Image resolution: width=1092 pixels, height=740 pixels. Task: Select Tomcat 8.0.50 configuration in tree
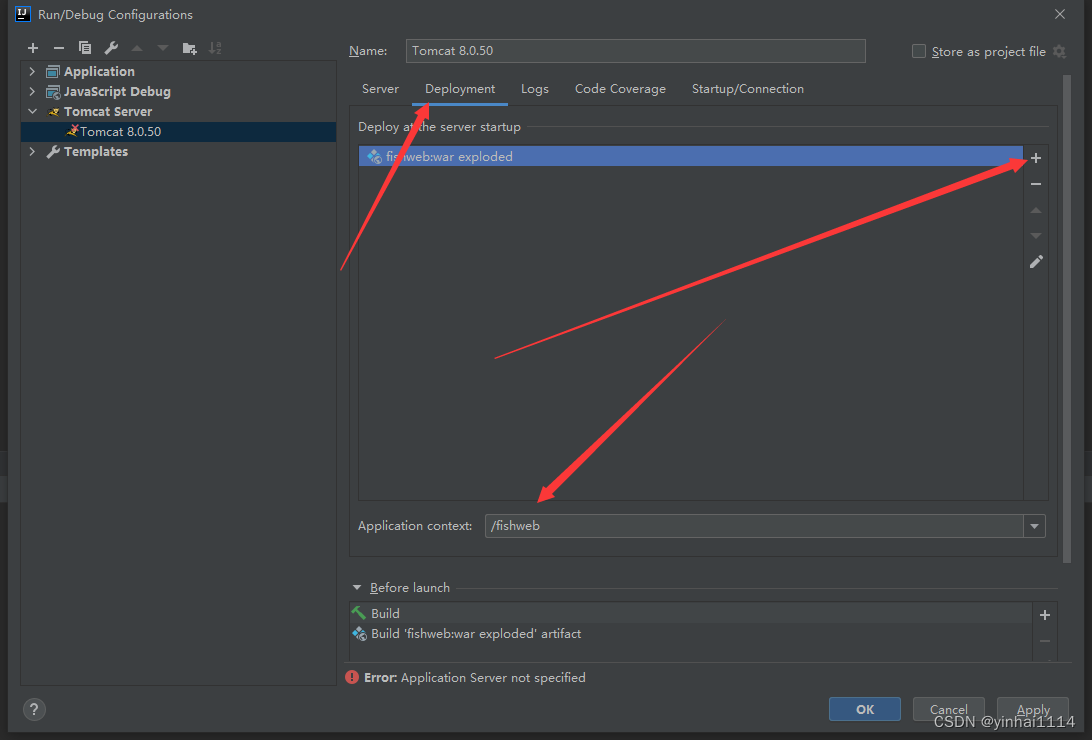click(x=178, y=132)
